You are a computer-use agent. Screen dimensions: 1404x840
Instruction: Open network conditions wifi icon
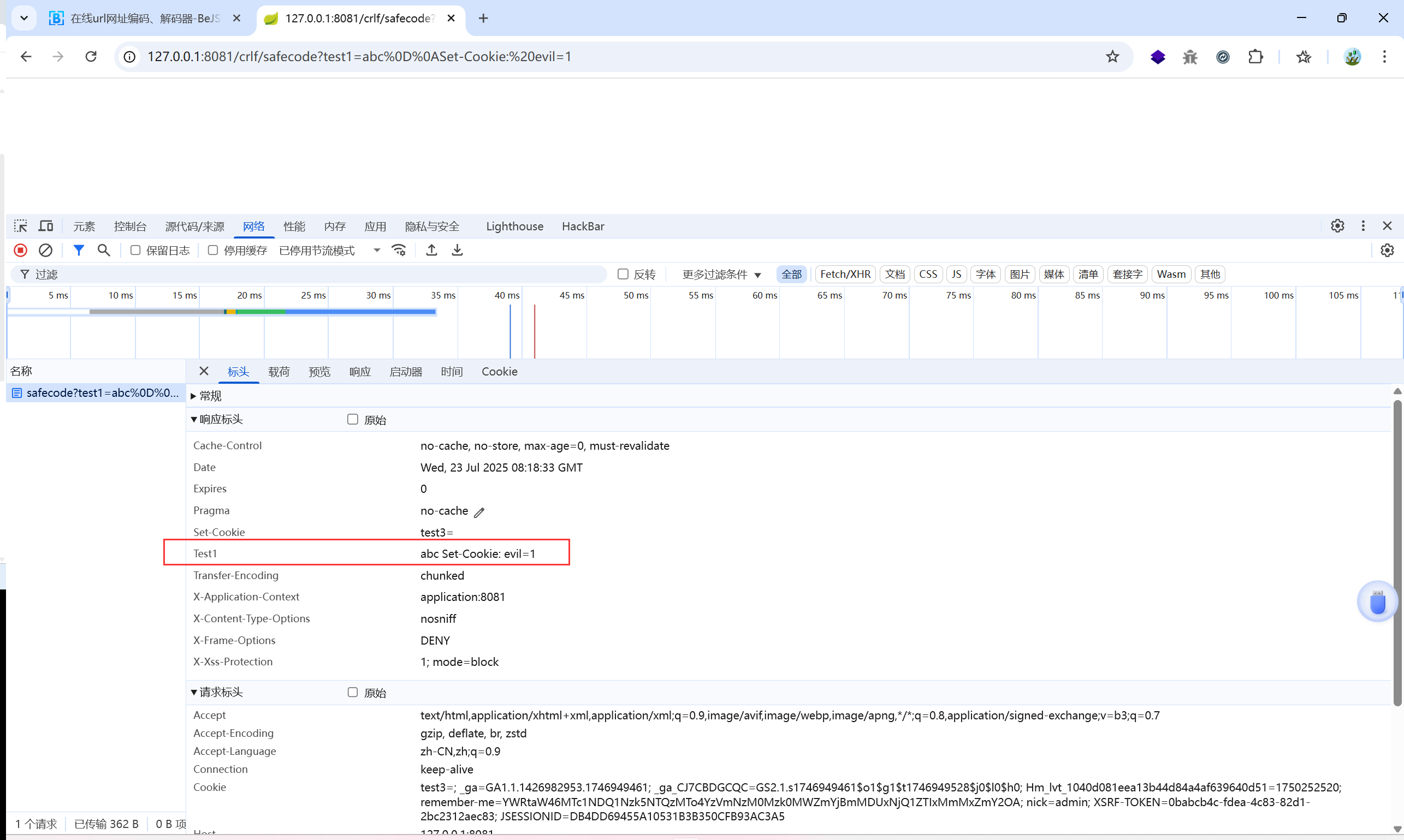click(x=399, y=250)
